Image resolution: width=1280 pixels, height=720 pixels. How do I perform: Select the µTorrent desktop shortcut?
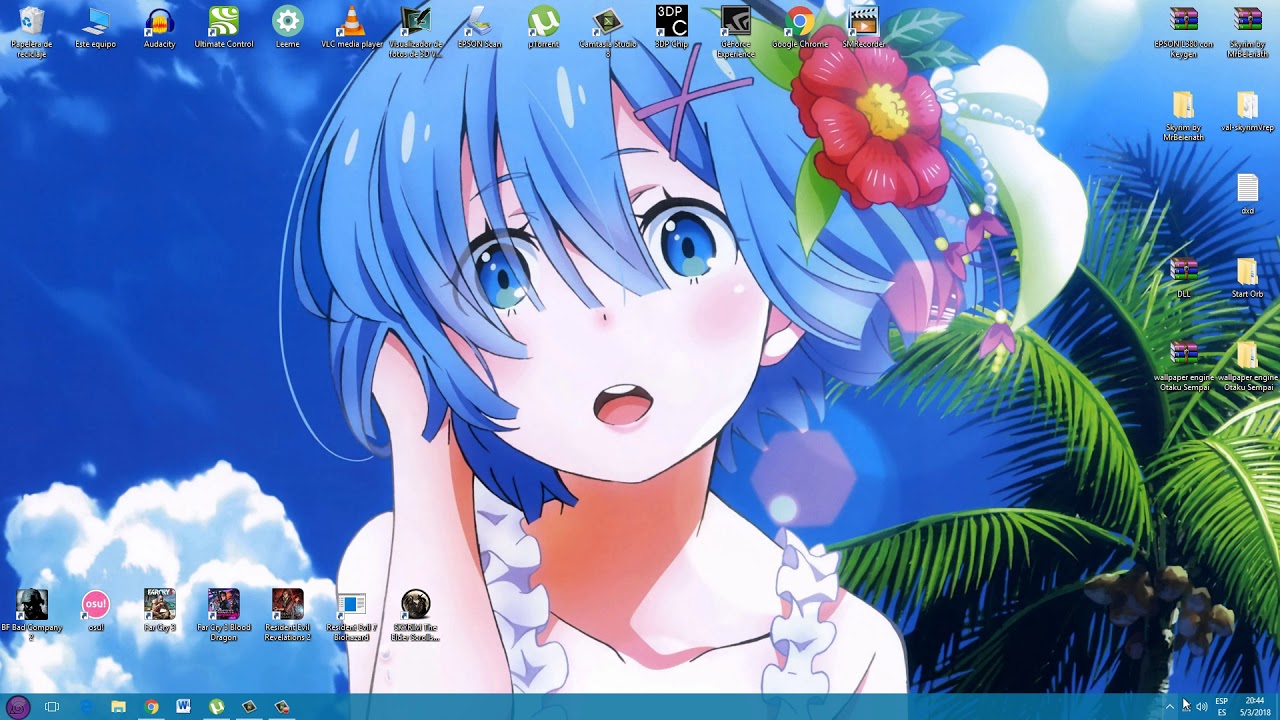tap(544, 28)
